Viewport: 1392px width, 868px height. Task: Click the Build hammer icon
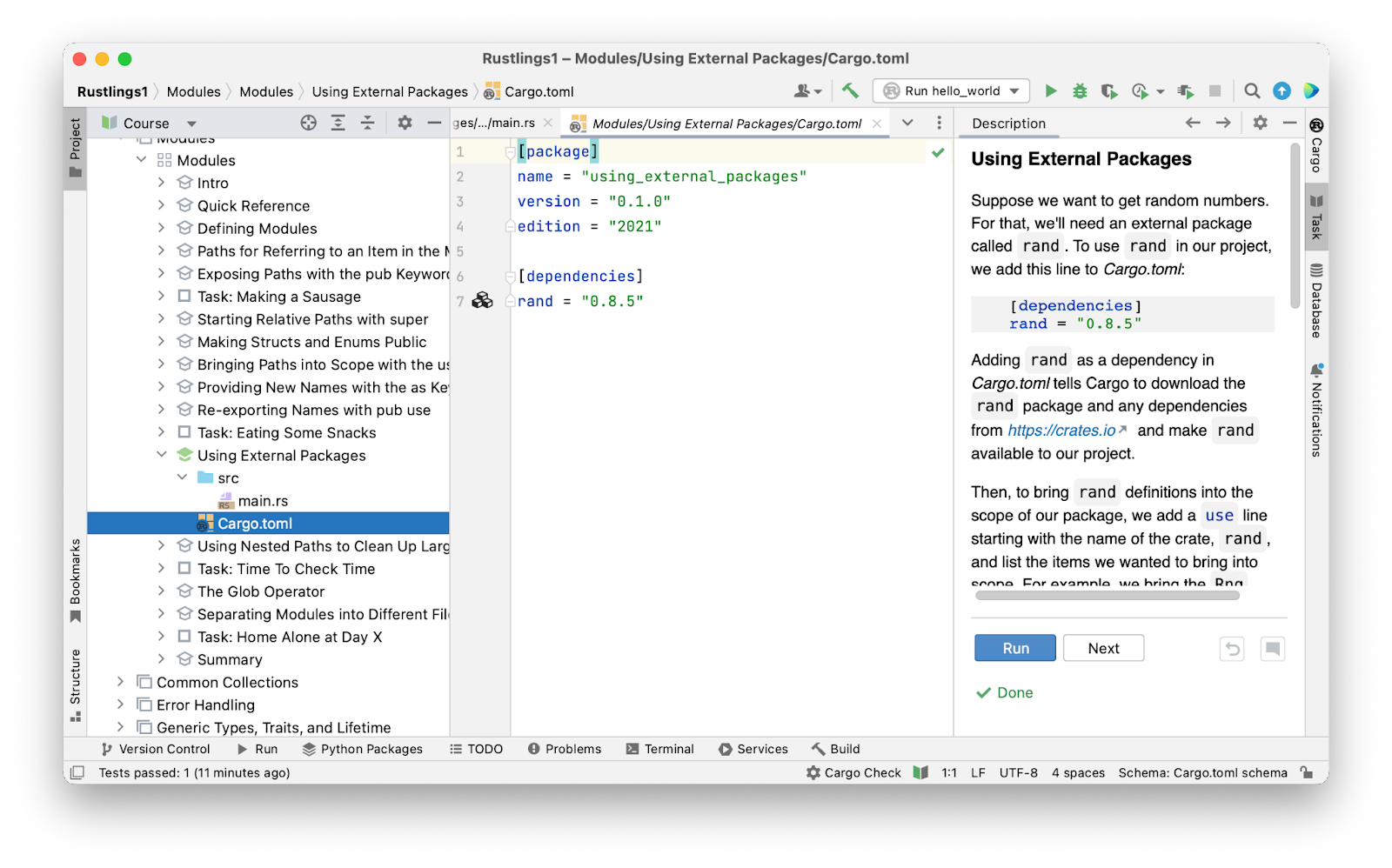click(850, 91)
